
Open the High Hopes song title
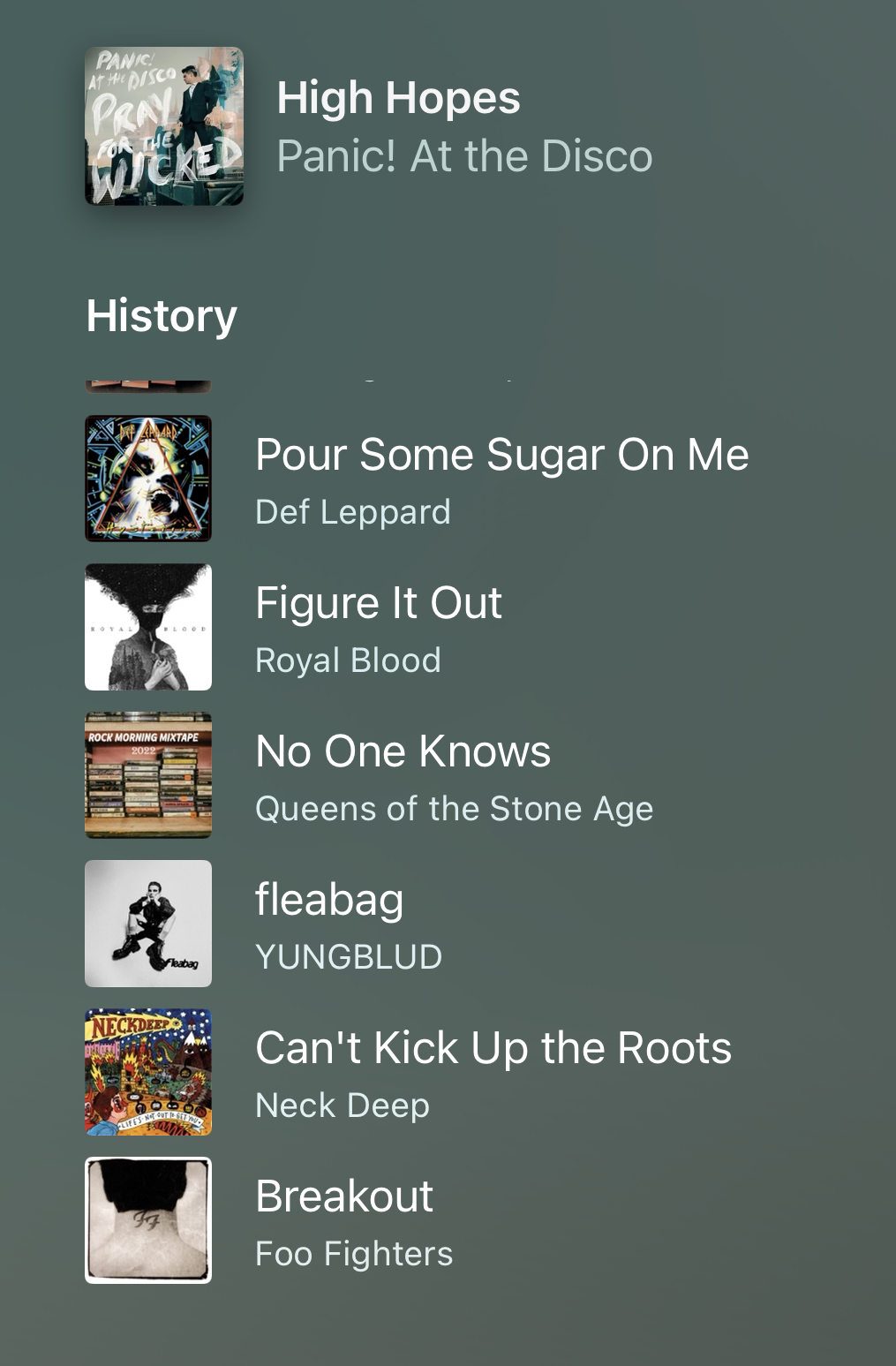click(x=398, y=97)
